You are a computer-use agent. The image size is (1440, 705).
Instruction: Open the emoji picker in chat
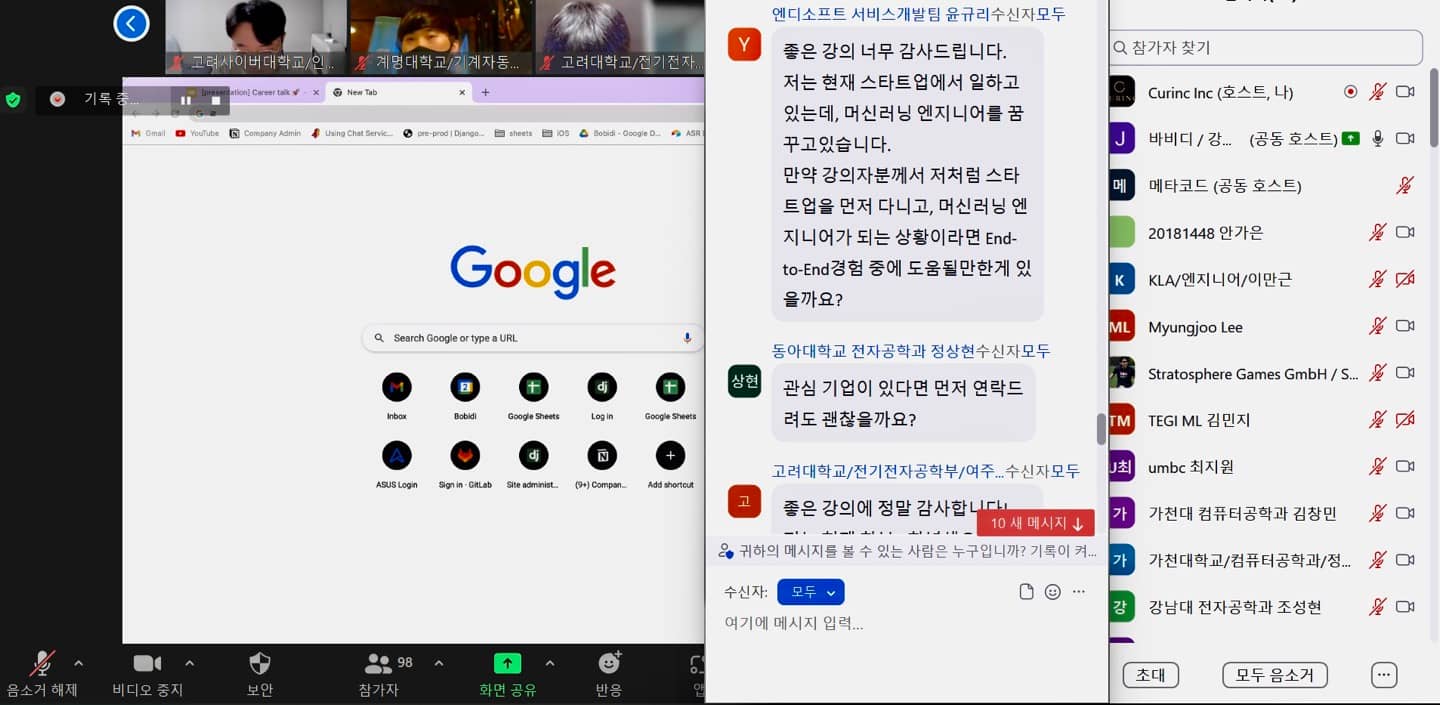(1052, 592)
